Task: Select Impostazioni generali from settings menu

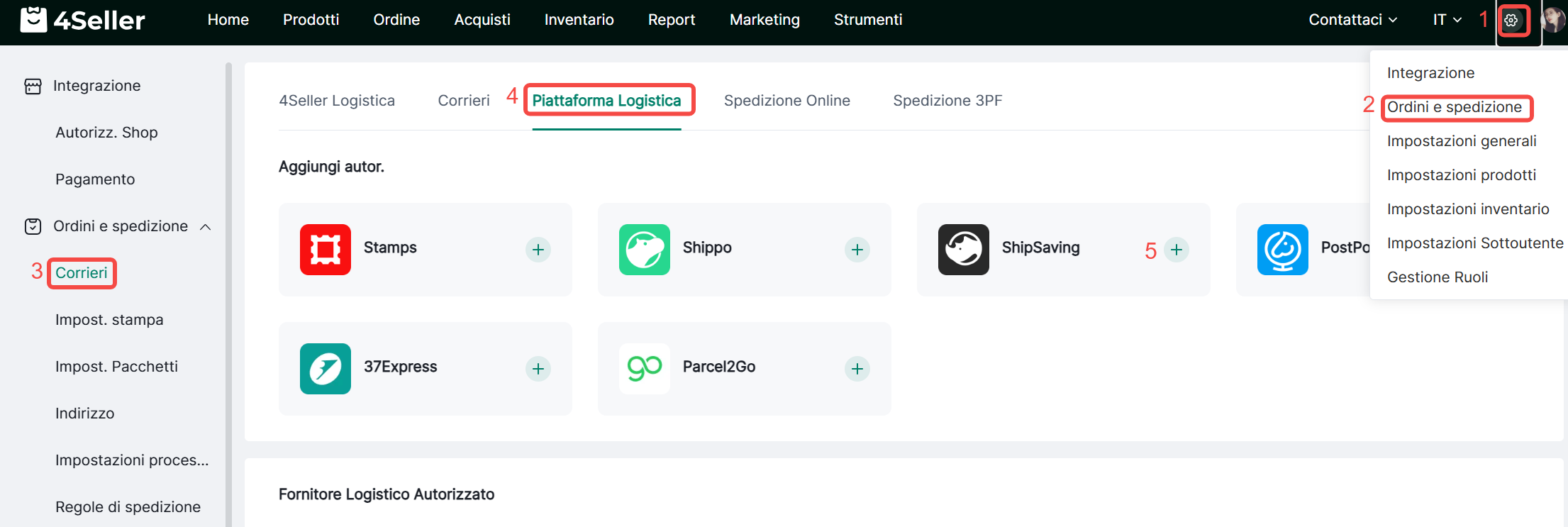Action: click(x=1461, y=141)
